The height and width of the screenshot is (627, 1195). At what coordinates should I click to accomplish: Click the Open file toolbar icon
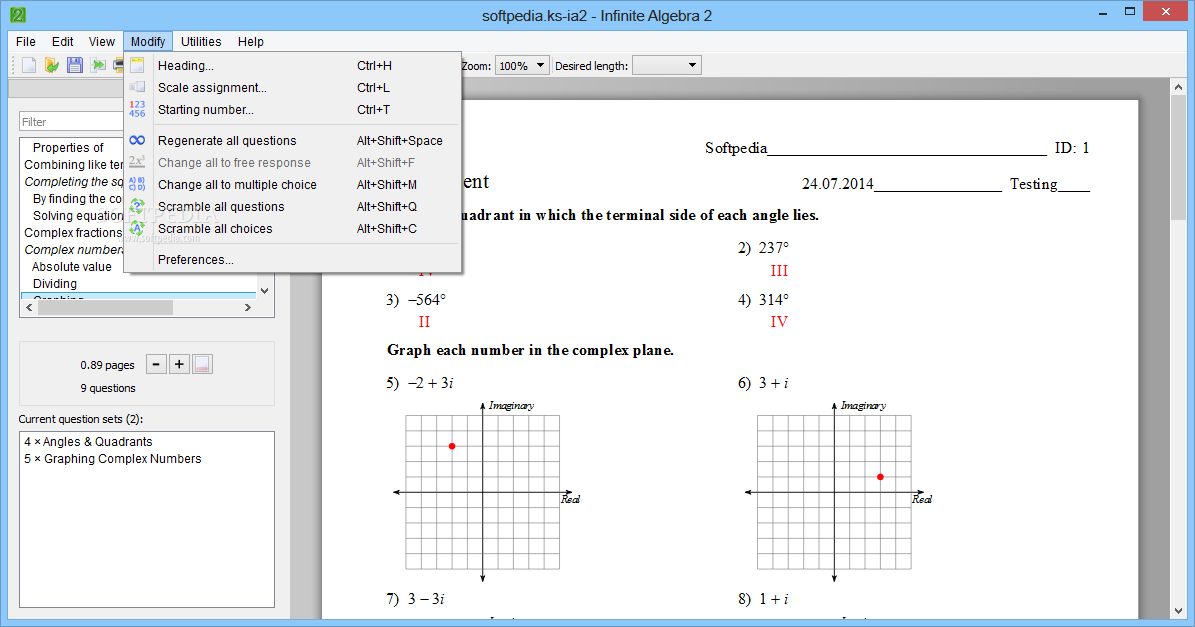52,66
